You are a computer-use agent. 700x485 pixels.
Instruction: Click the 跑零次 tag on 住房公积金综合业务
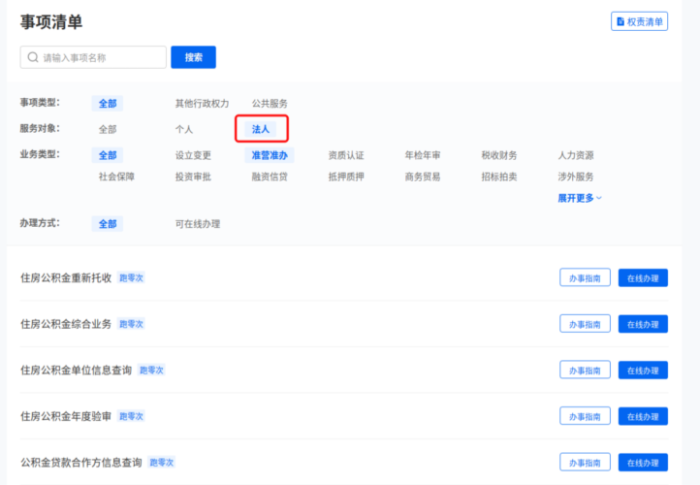(x=131, y=324)
